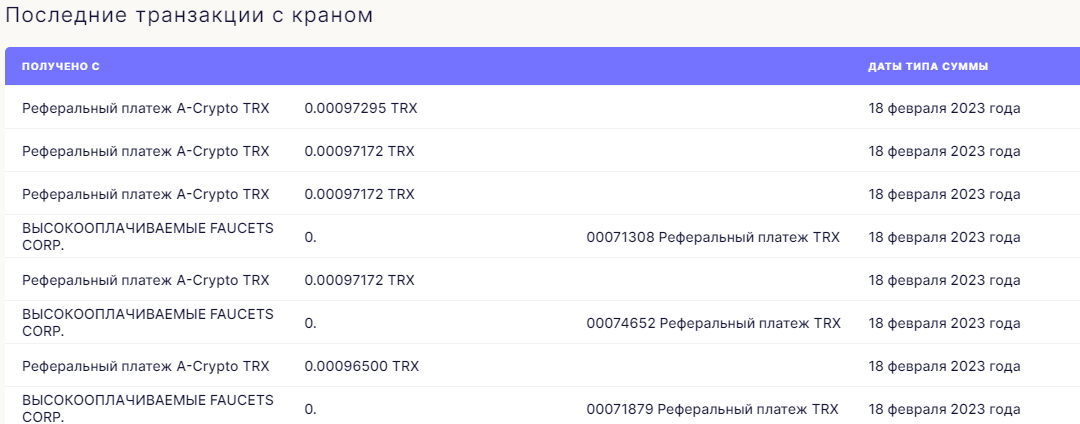
Task: Select FAUCETS CORP. sender in the 00074652 row
Action: [148, 322]
